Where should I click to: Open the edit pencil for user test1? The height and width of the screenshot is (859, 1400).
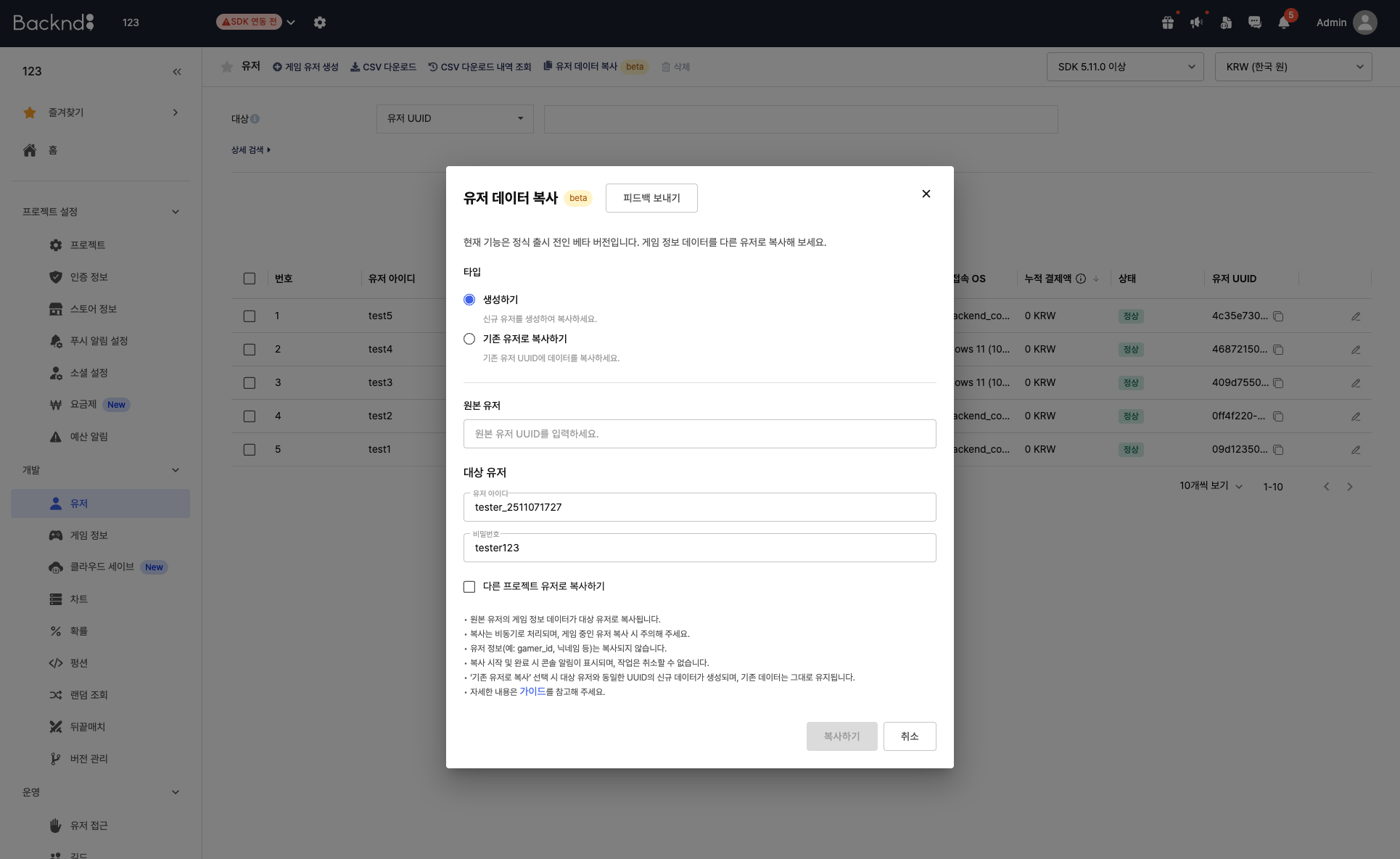(x=1356, y=450)
